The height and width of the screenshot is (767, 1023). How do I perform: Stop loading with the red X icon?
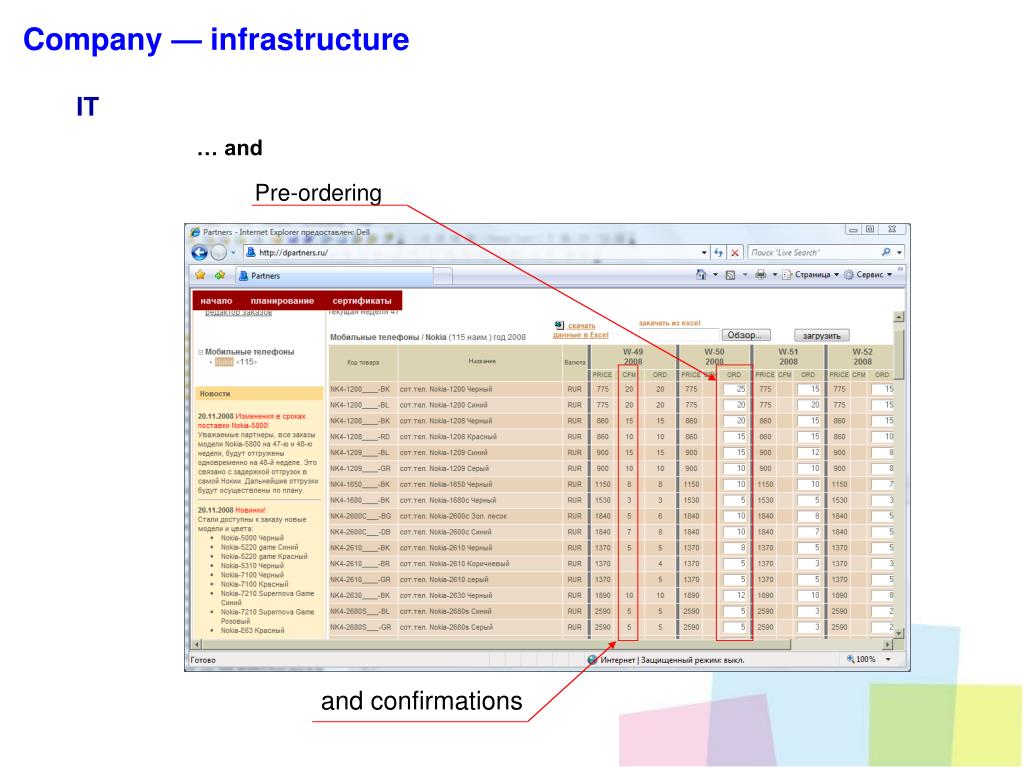pyautogui.click(x=735, y=252)
